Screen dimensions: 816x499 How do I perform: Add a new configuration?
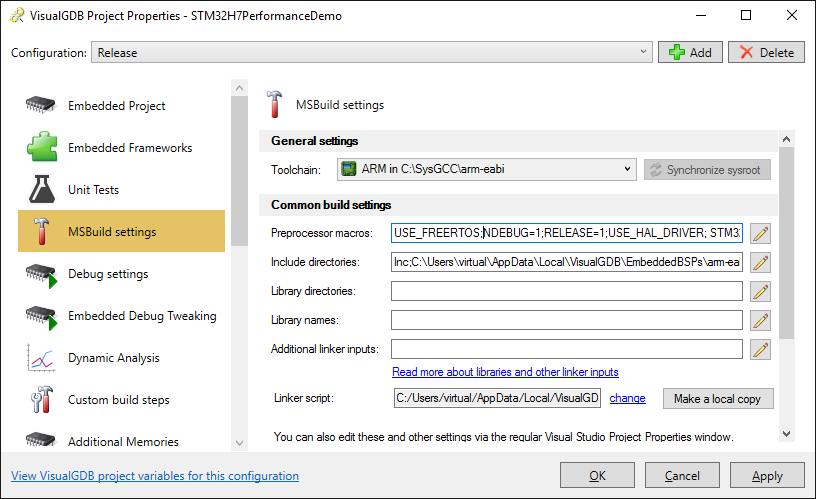coord(690,53)
